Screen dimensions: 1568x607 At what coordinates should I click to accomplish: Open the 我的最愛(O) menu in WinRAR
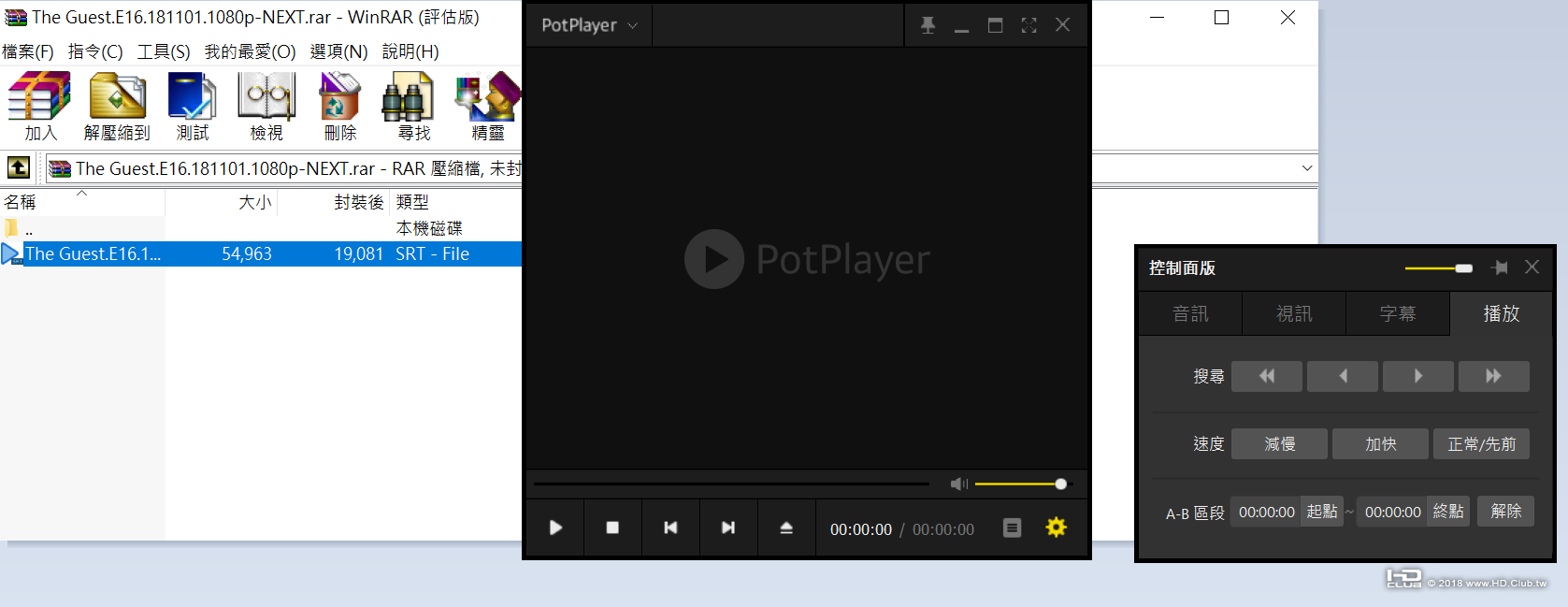tap(250, 51)
